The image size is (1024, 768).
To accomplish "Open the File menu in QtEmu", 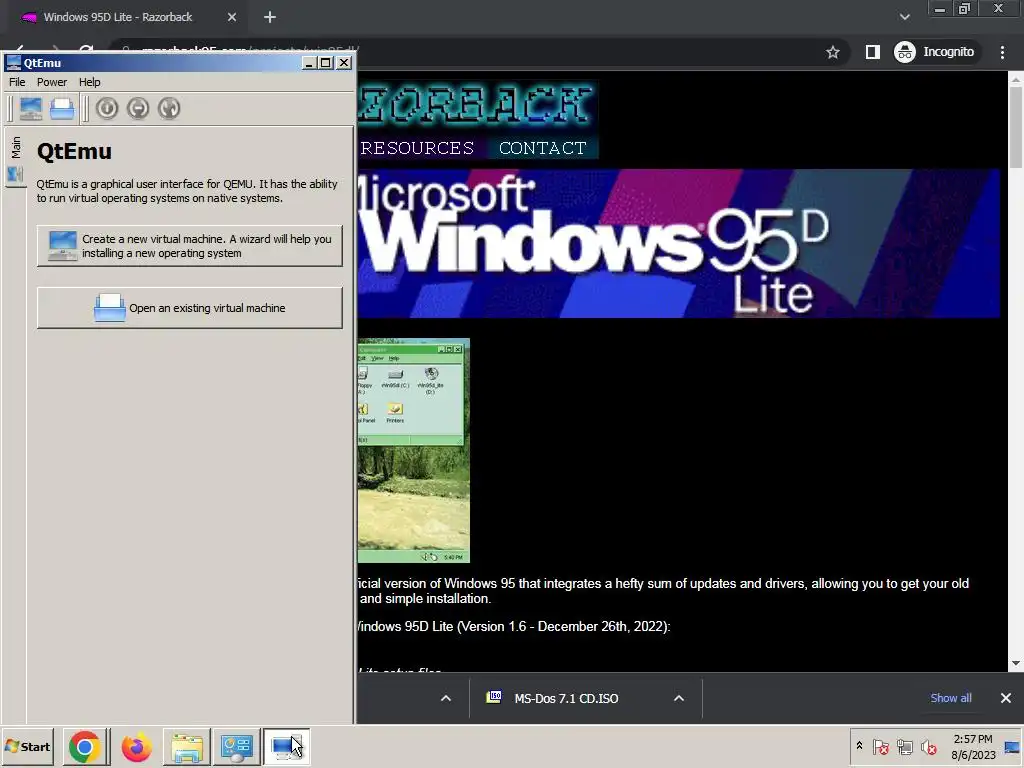I will pyautogui.click(x=17, y=82).
